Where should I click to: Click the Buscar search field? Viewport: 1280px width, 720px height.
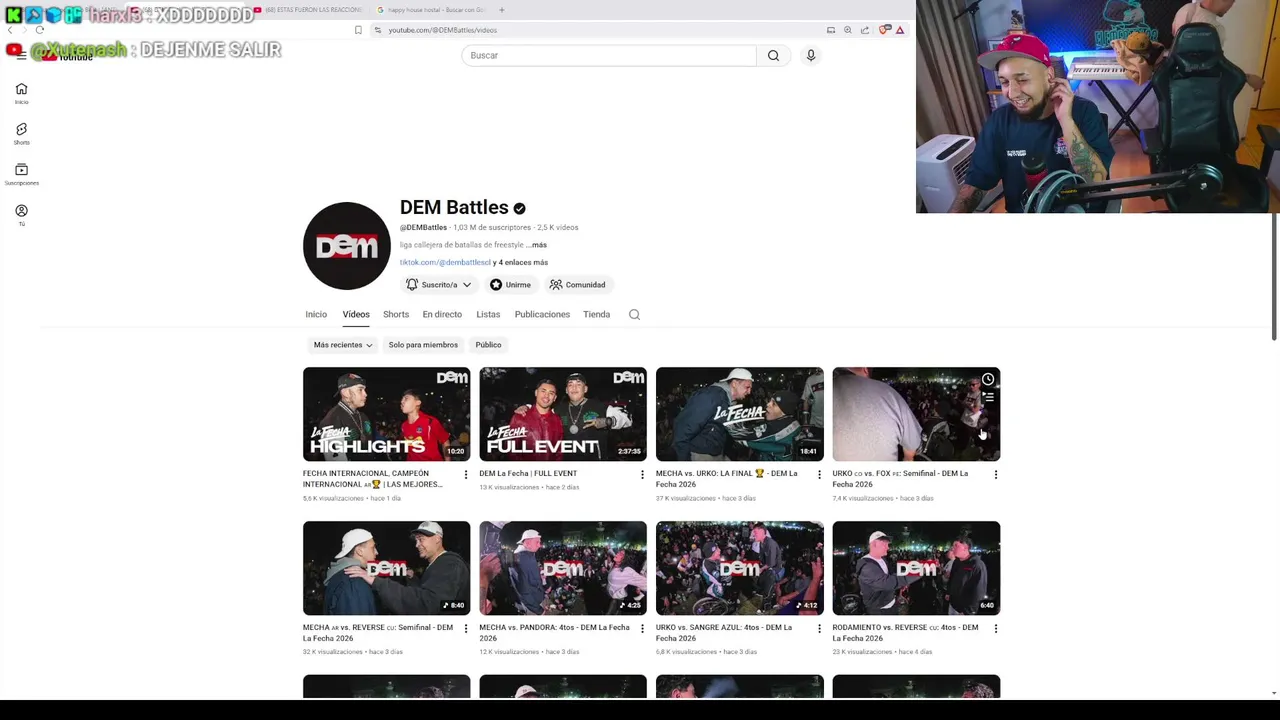click(x=609, y=55)
